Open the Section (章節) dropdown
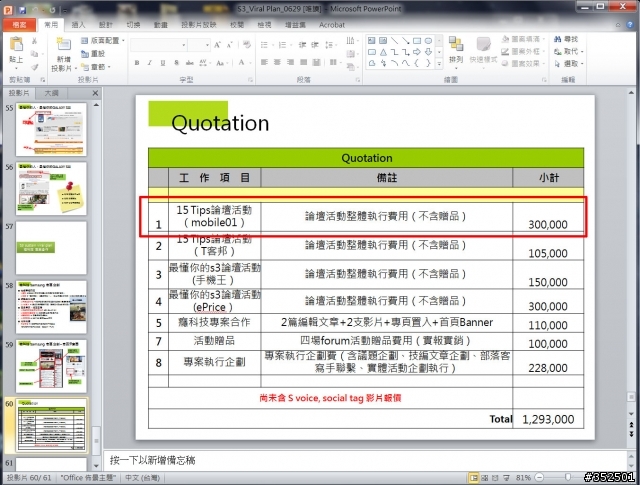 pos(96,67)
